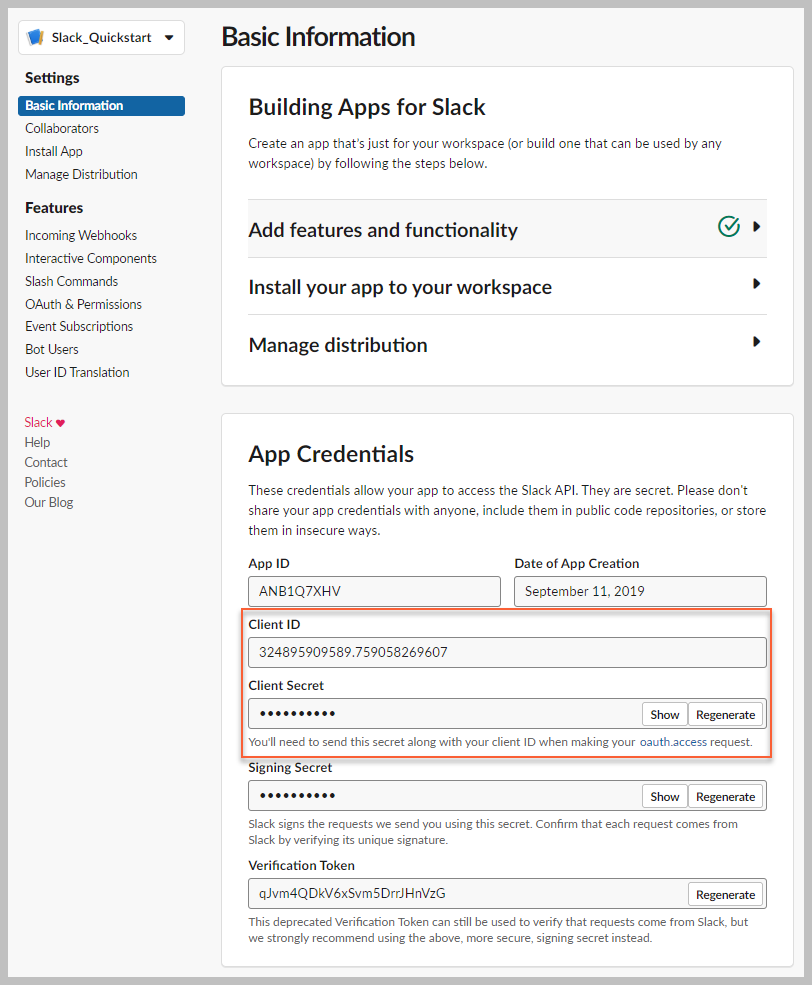This screenshot has height=985, width=812.
Task: Open Interactive Components feature
Action: 90,258
